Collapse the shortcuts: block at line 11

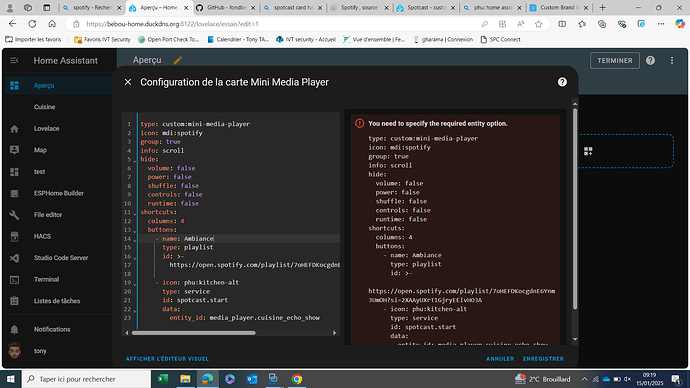135,213
